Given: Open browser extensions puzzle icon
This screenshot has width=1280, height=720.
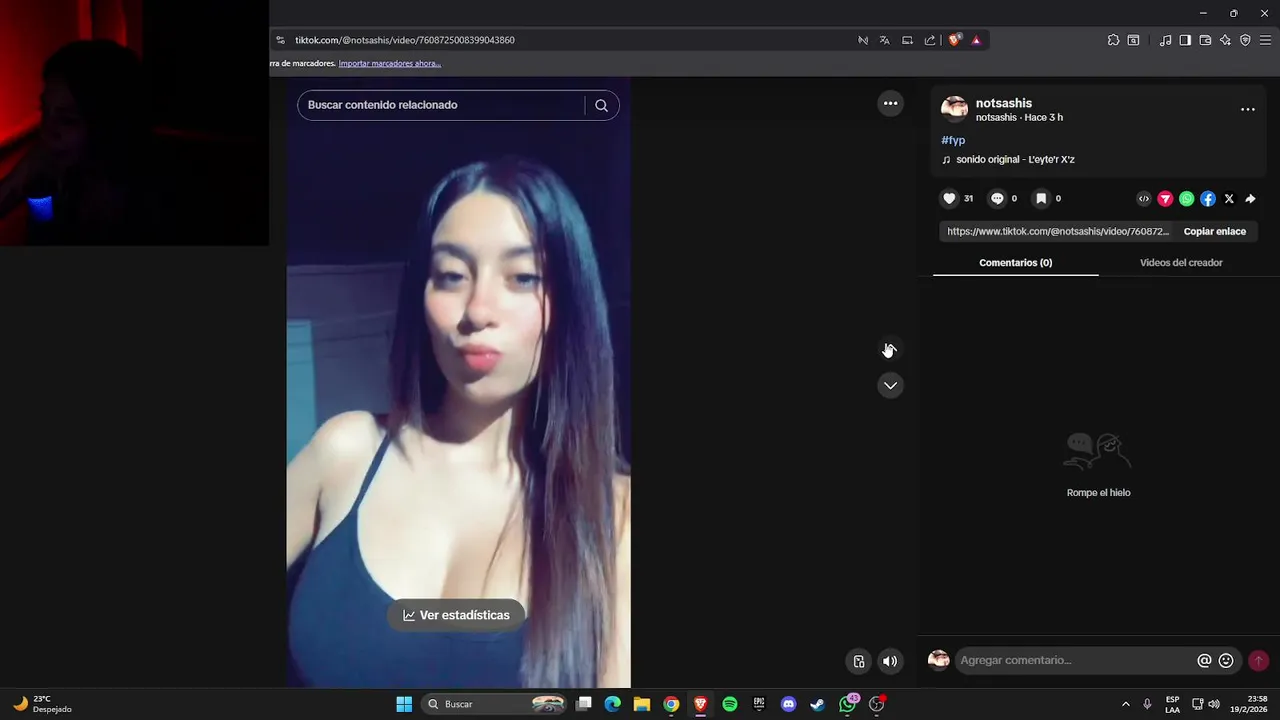Looking at the screenshot, I should 1113,40.
